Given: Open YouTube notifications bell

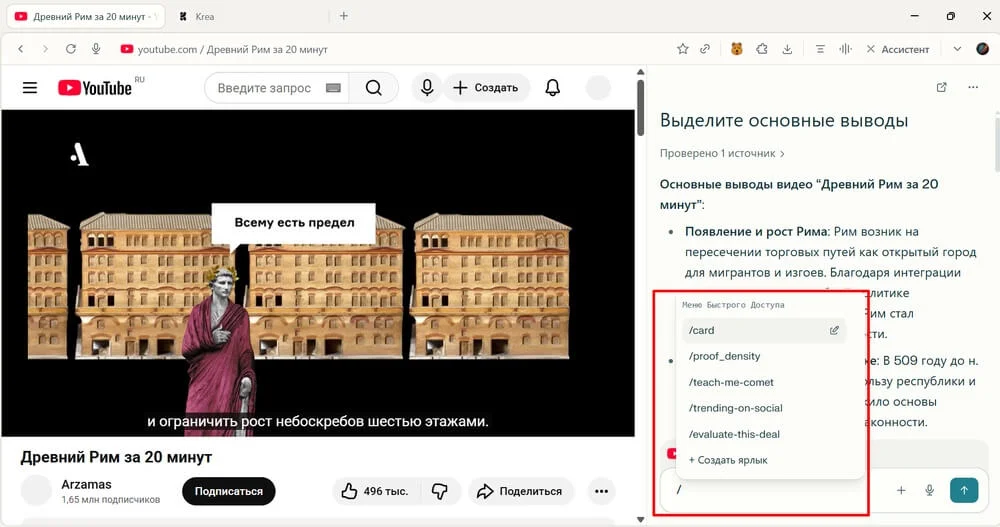Looking at the screenshot, I should click(x=552, y=88).
